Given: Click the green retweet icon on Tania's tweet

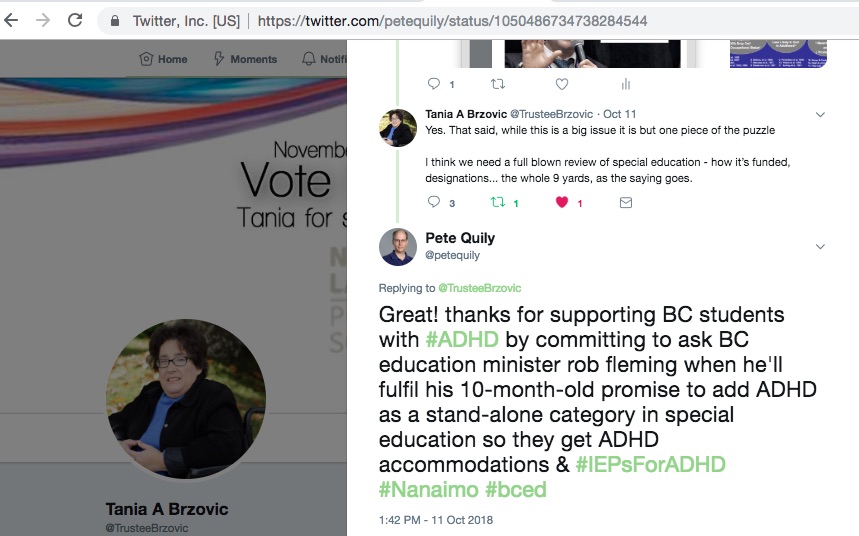Looking at the screenshot, I should pos(497,202).
